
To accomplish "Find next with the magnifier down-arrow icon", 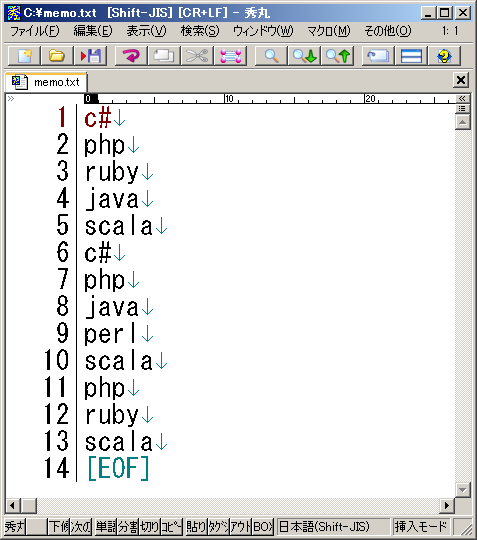I will 304,56.
